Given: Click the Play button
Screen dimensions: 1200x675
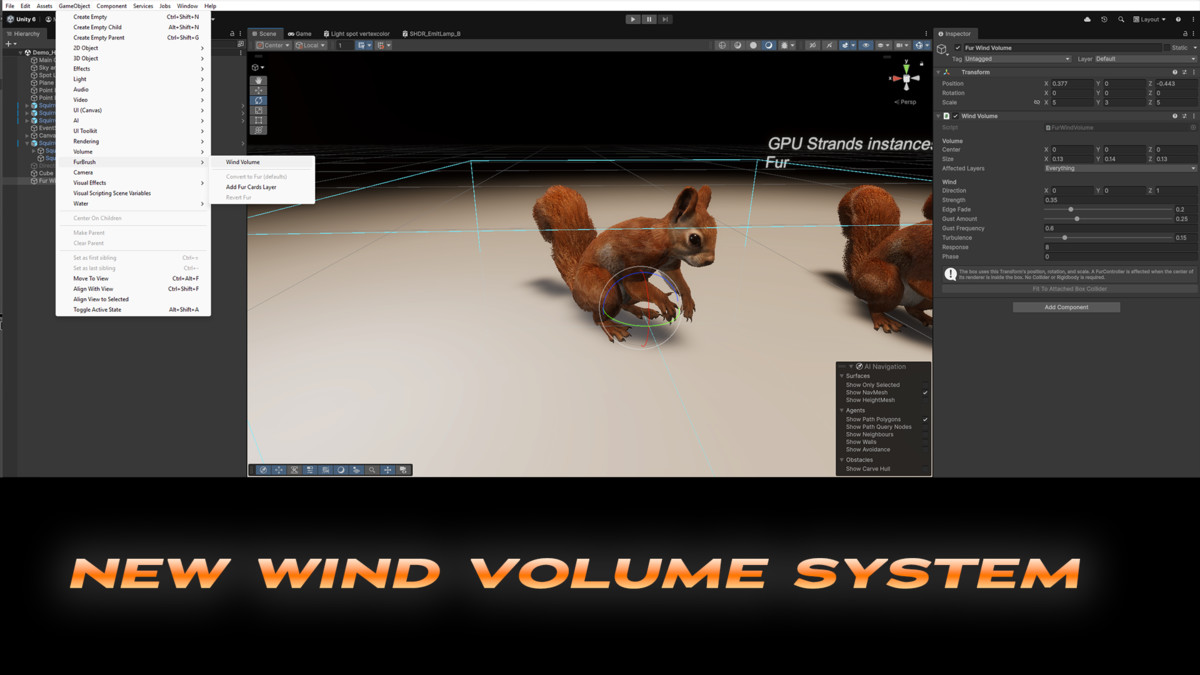Looking at the screenshot, I should 633,19.
